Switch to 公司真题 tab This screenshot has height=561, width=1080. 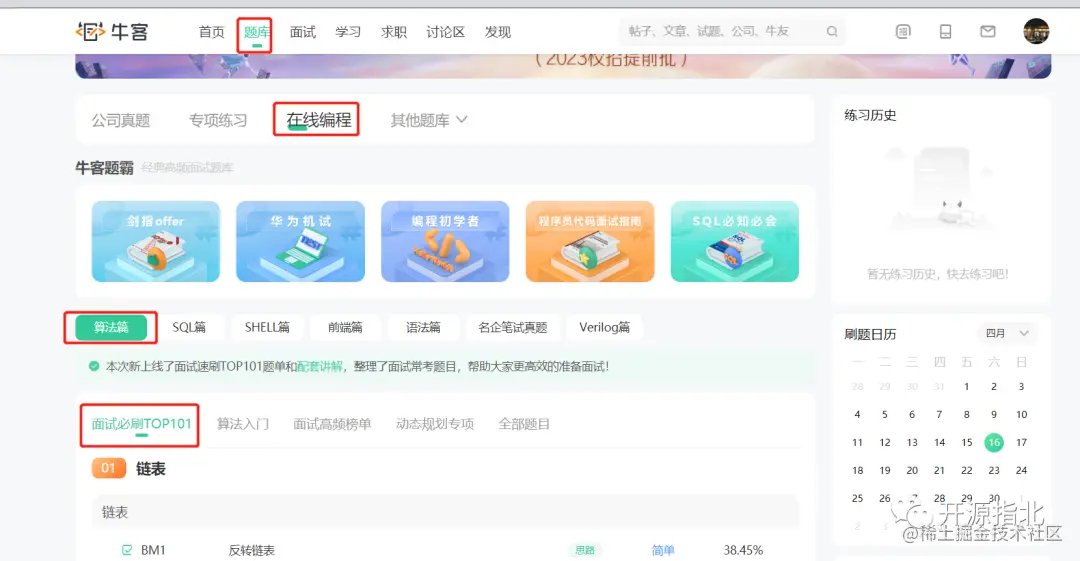coord(121,121)
